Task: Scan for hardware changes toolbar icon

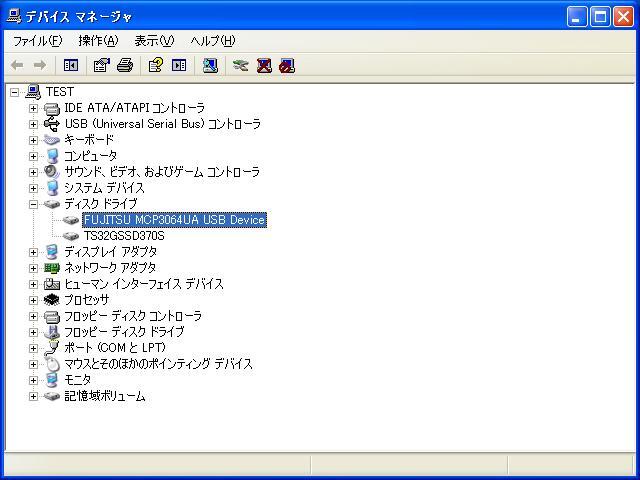Action: tap(210, 65)
